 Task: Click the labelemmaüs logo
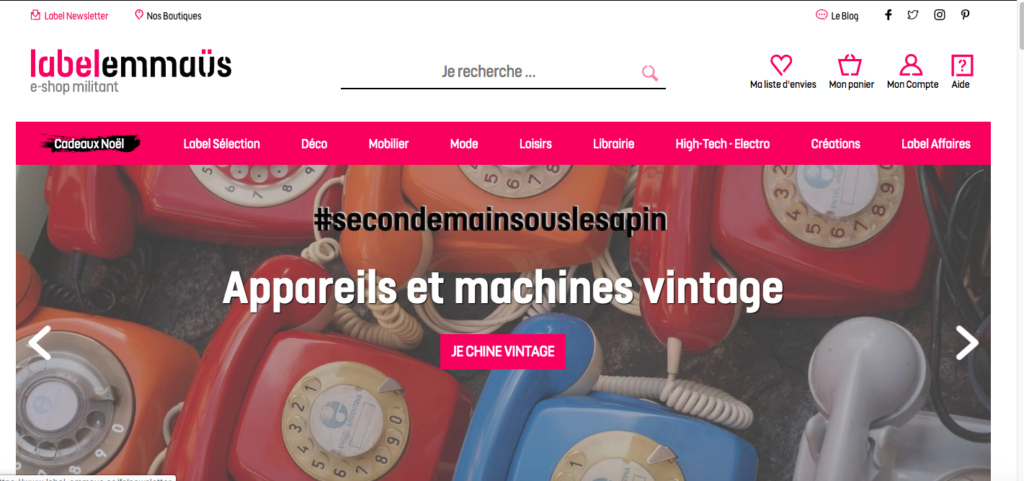(x=131, y=70)
